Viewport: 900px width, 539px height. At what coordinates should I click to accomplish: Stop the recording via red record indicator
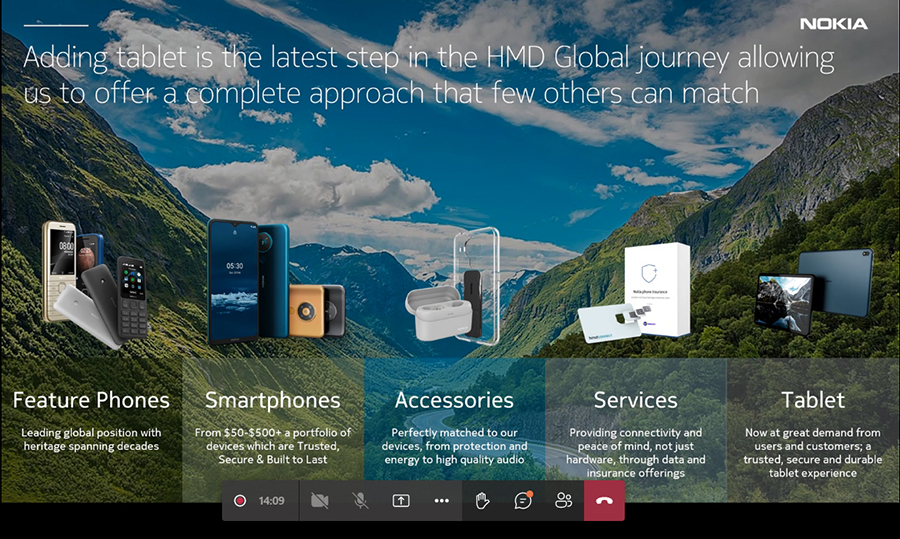point(240,501)
